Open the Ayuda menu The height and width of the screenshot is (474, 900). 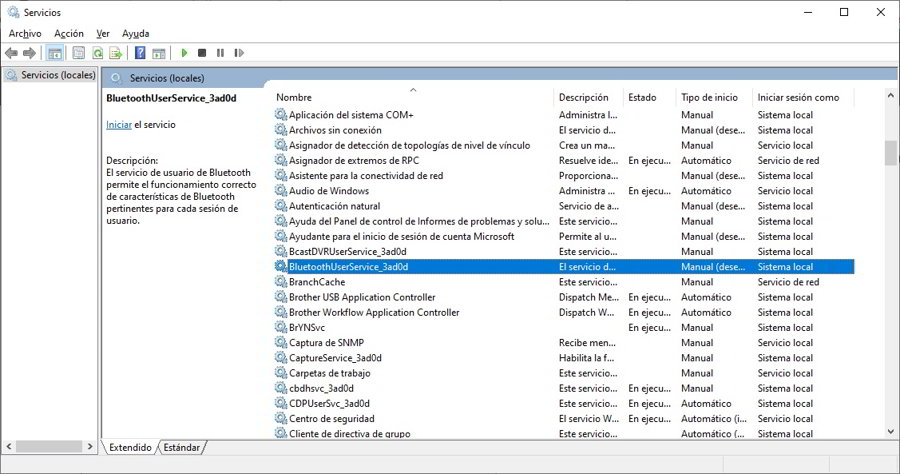click(x=135, y=33)
